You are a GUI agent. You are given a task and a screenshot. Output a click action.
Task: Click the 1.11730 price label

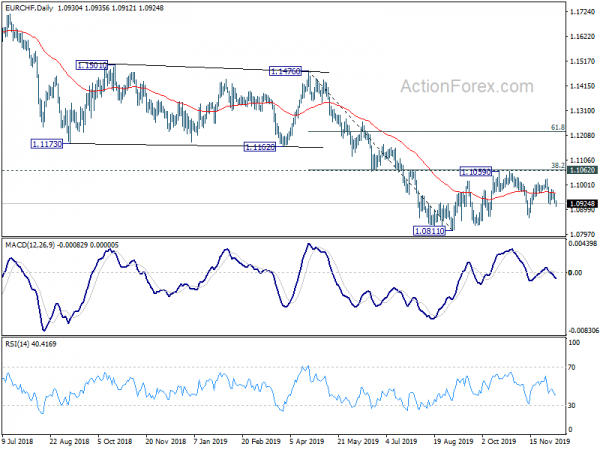(x=46, y=144)
